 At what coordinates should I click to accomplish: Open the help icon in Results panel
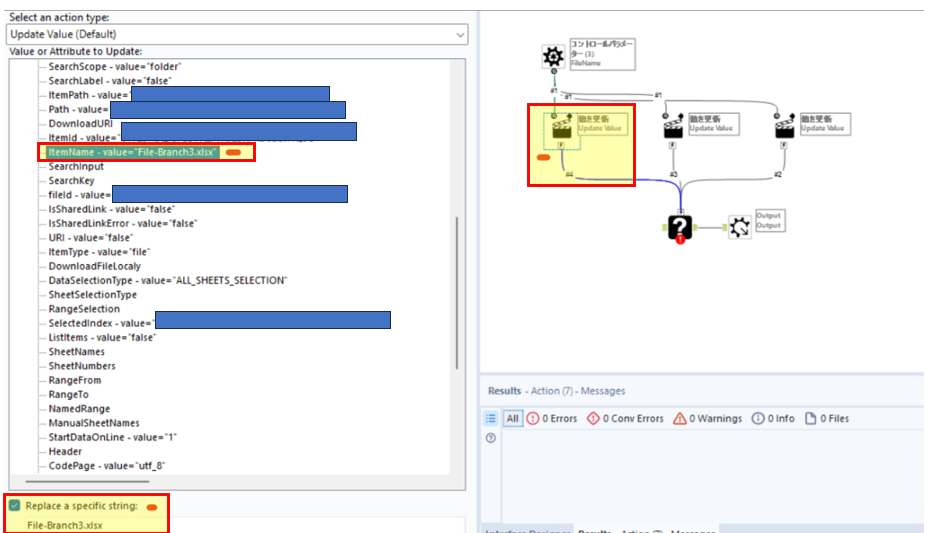(491, 438)
